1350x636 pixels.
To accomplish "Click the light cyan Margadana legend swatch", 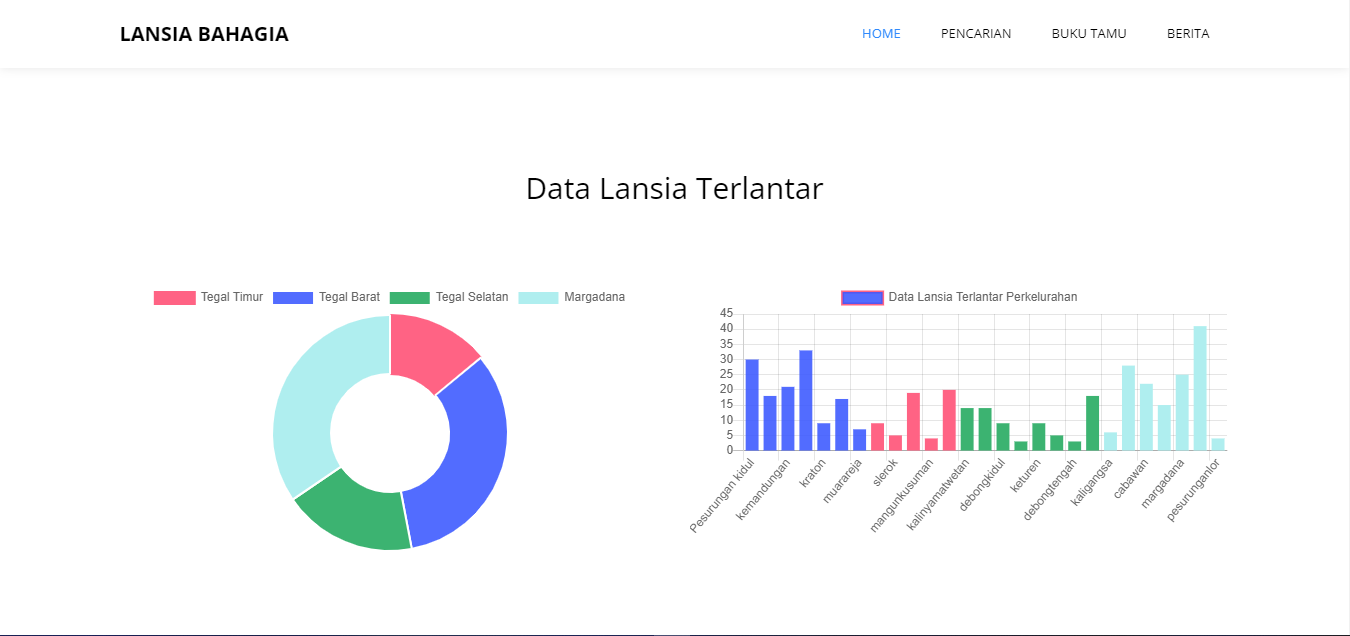I will click(539, 297).
